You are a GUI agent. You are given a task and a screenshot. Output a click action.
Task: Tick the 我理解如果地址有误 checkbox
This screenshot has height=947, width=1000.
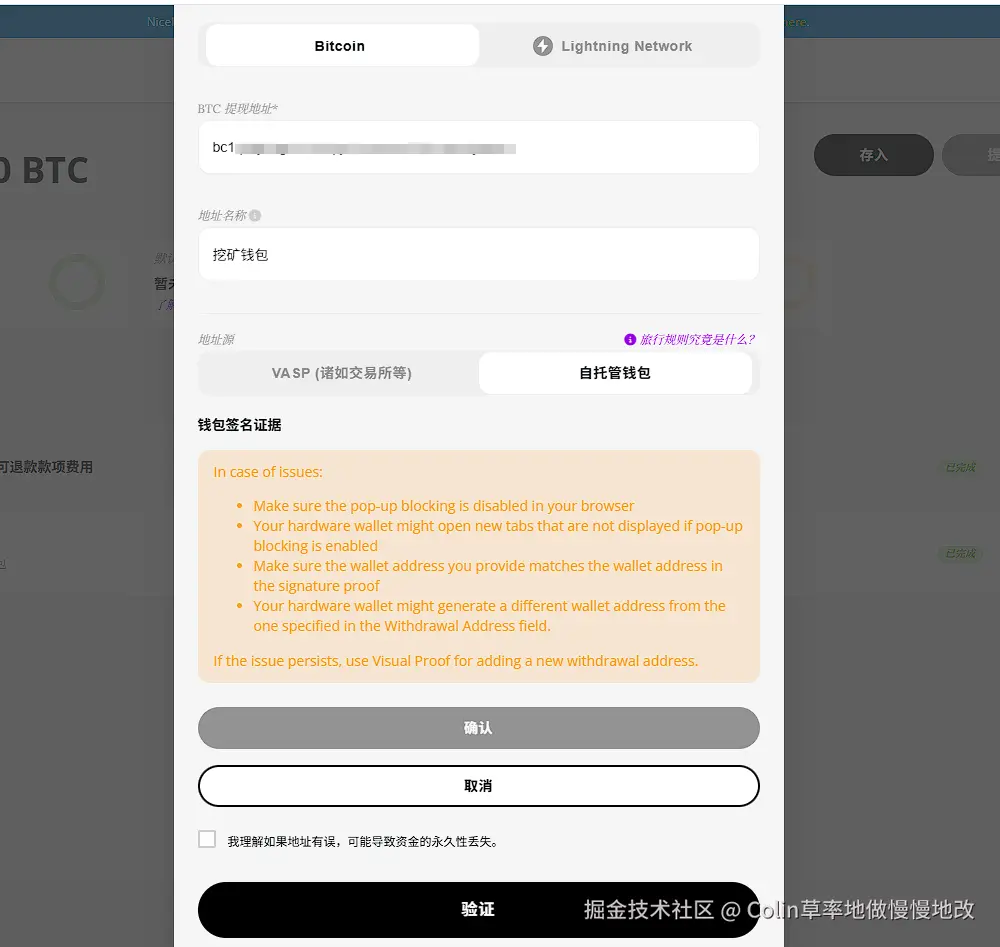(207, 839)
